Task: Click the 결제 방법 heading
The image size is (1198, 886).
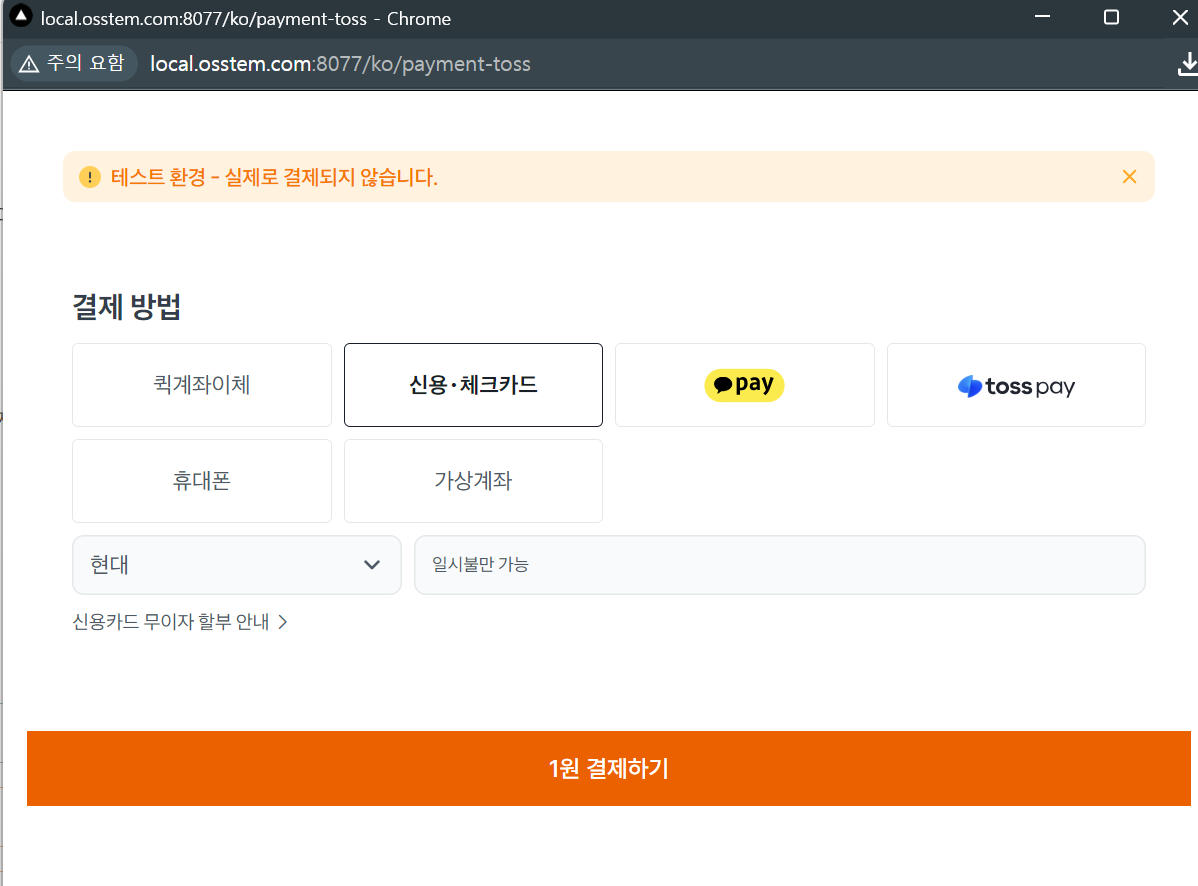Action: [127, 307]
